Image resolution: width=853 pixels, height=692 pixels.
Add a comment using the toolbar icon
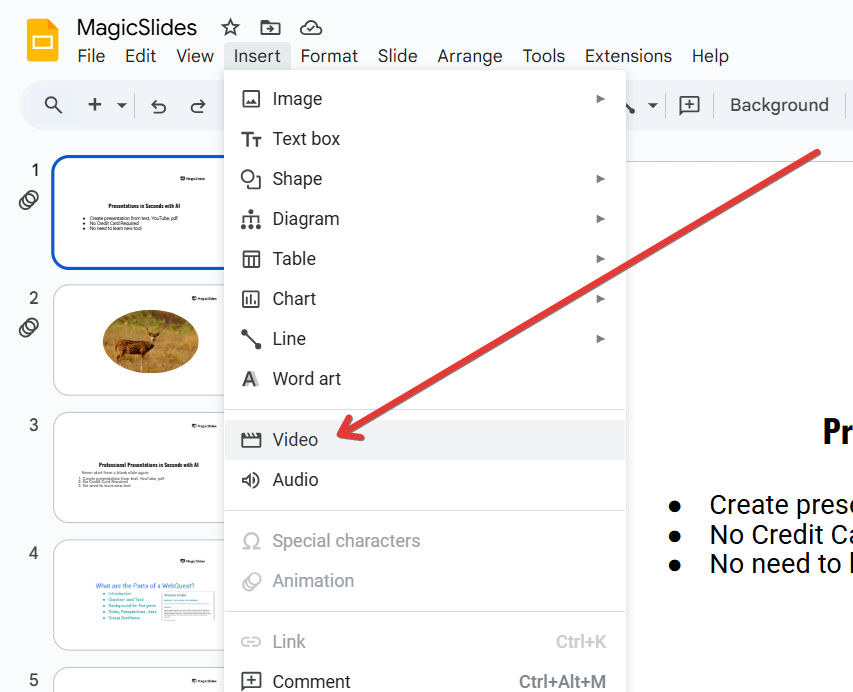point(689,105)
